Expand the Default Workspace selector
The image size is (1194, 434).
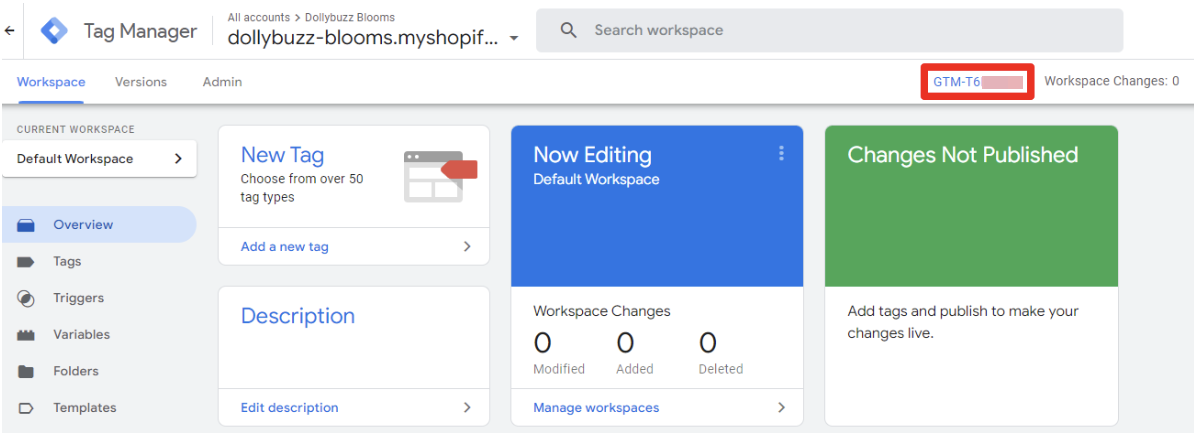(x=99, y=159)
